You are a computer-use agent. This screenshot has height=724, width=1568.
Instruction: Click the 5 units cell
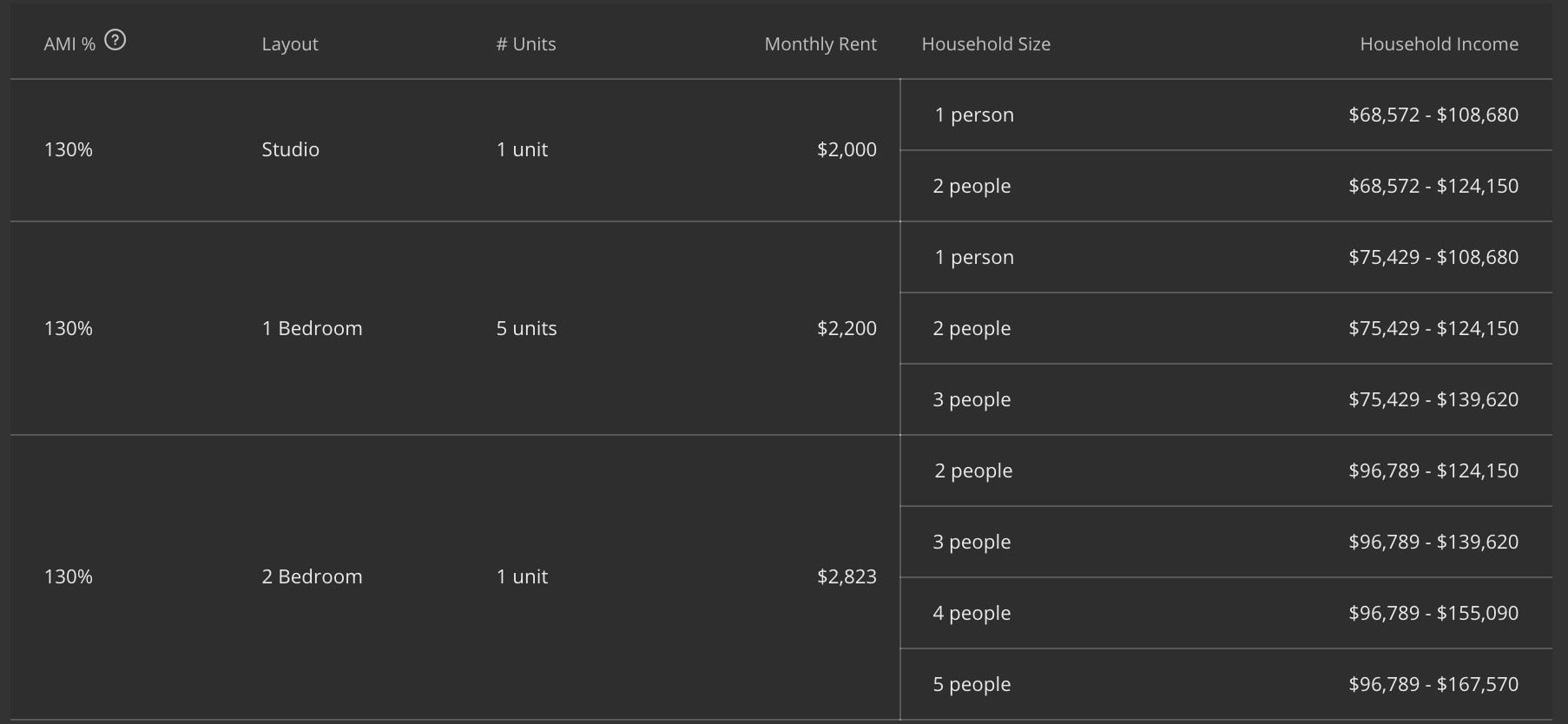[x=527, y=328]
